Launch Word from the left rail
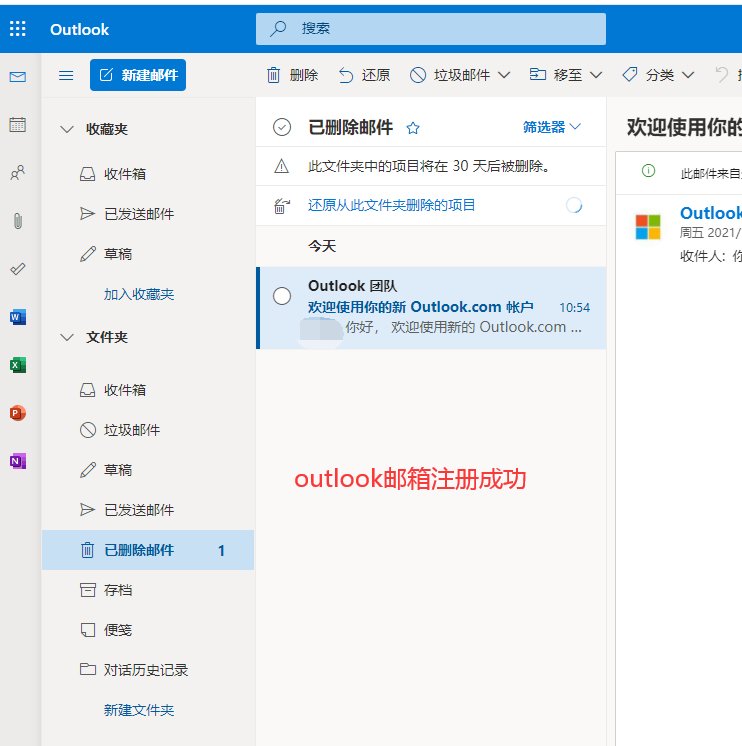 (x=18, y=317)
